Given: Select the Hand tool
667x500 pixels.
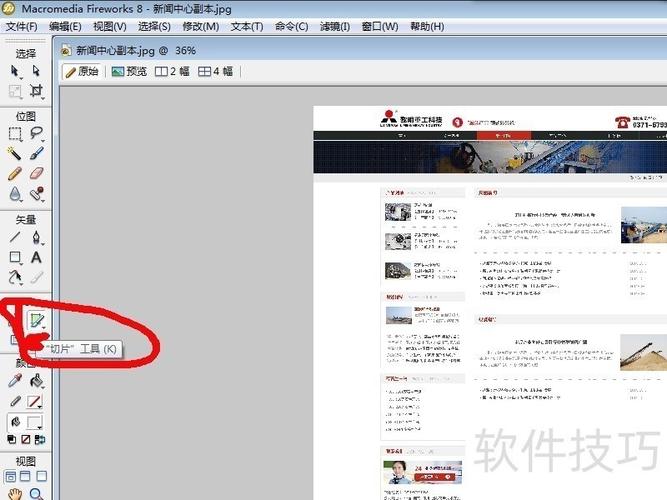Looking at the screenshot, I should pyautogui.click(x=15, y=494).
